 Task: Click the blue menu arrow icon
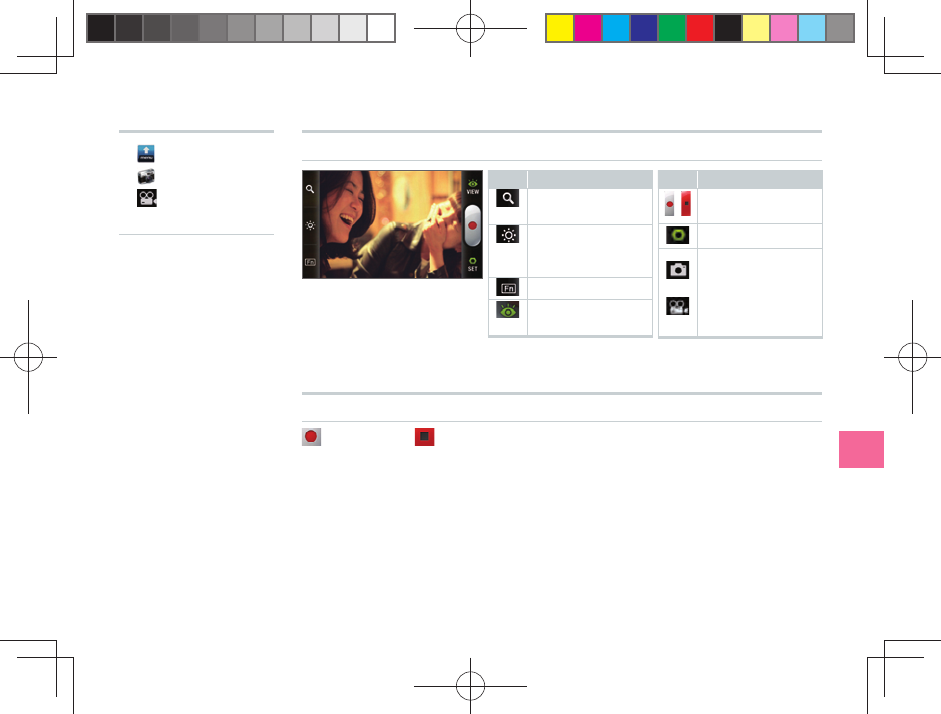click(x=146, y=154)
